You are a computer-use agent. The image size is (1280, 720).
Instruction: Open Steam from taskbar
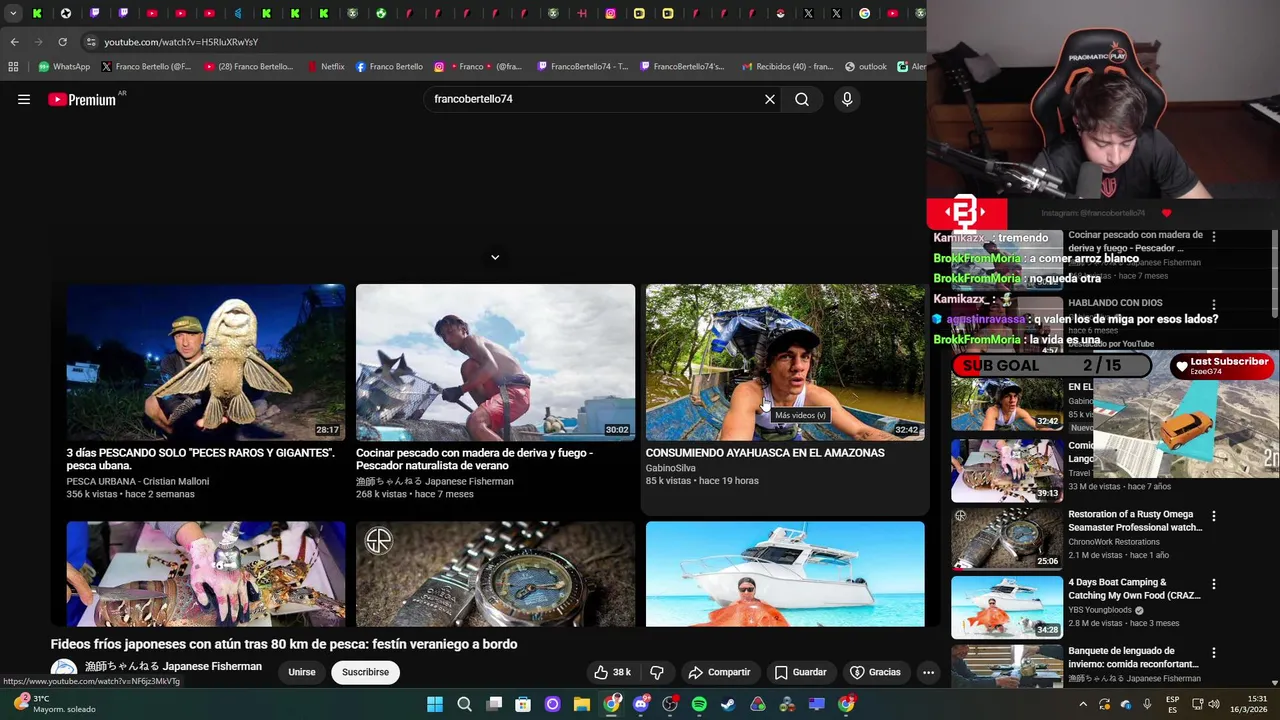[728, 704]
